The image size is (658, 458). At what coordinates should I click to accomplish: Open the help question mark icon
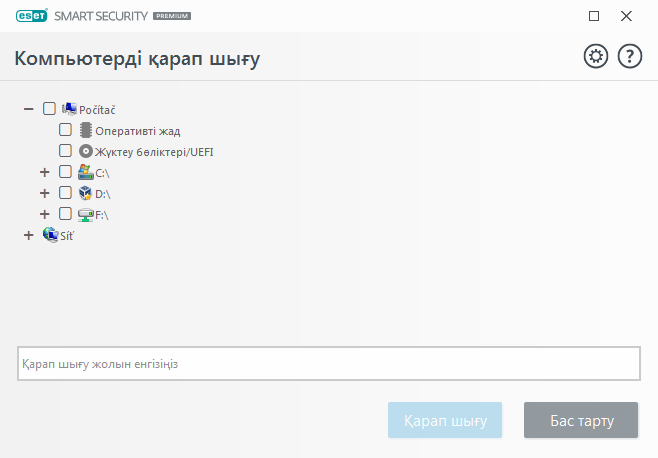click(x=630, y=57)
